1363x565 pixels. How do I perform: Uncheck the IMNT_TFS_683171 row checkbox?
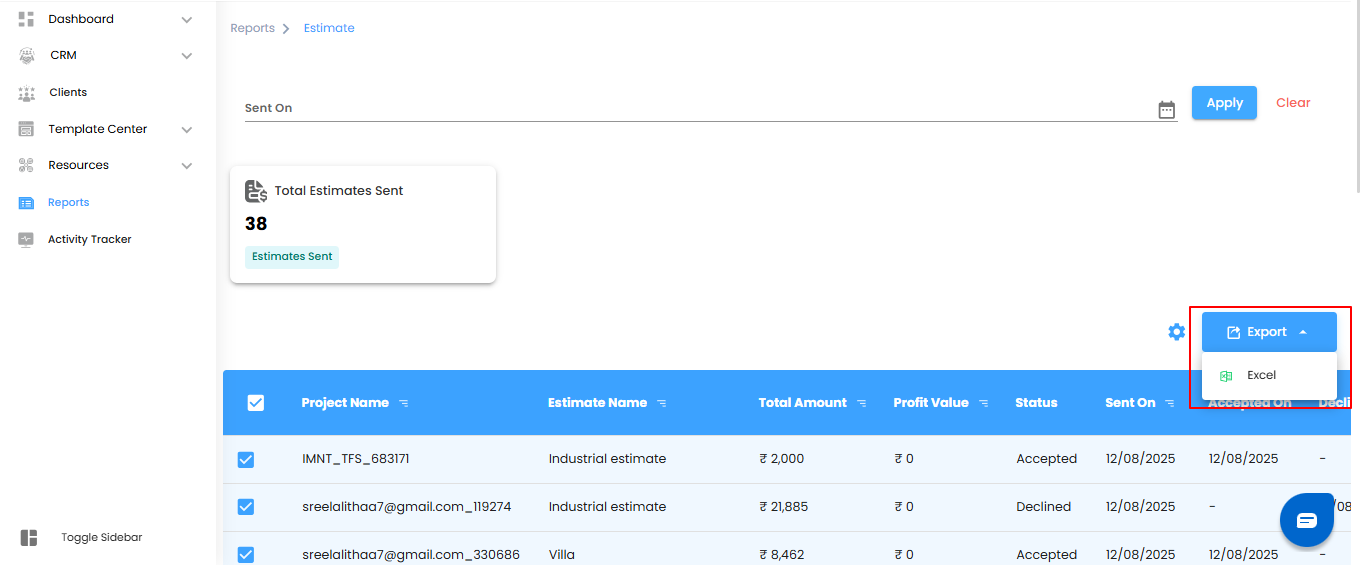246,460
